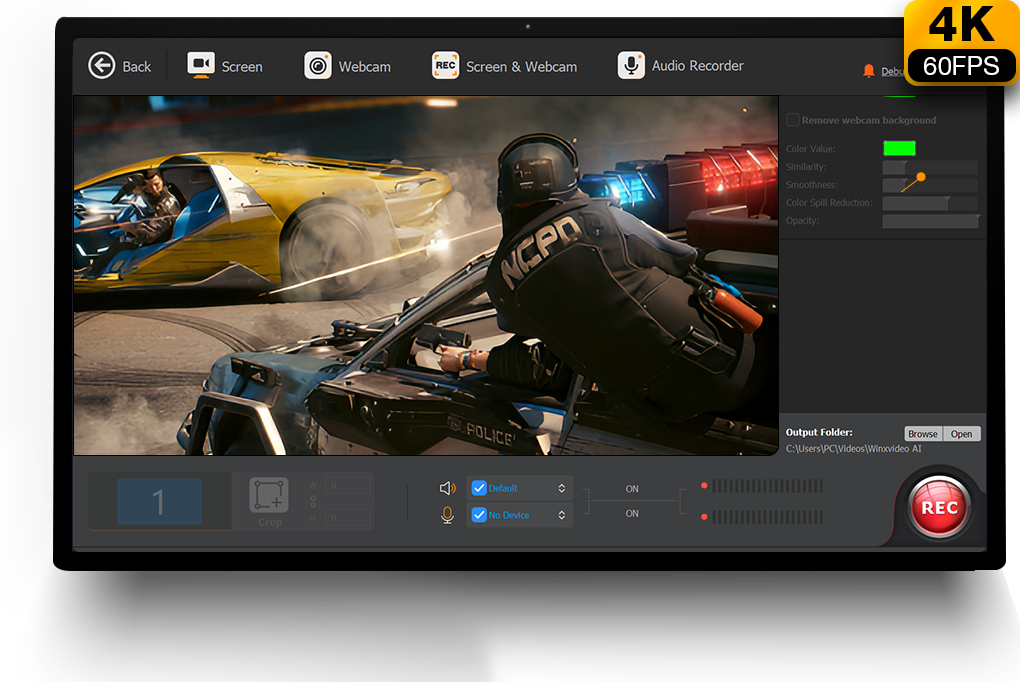The width and height of the screenshot is (1020, 682).
Task: Select monitor 1 thumbnail
Action: tap(159, 502)
